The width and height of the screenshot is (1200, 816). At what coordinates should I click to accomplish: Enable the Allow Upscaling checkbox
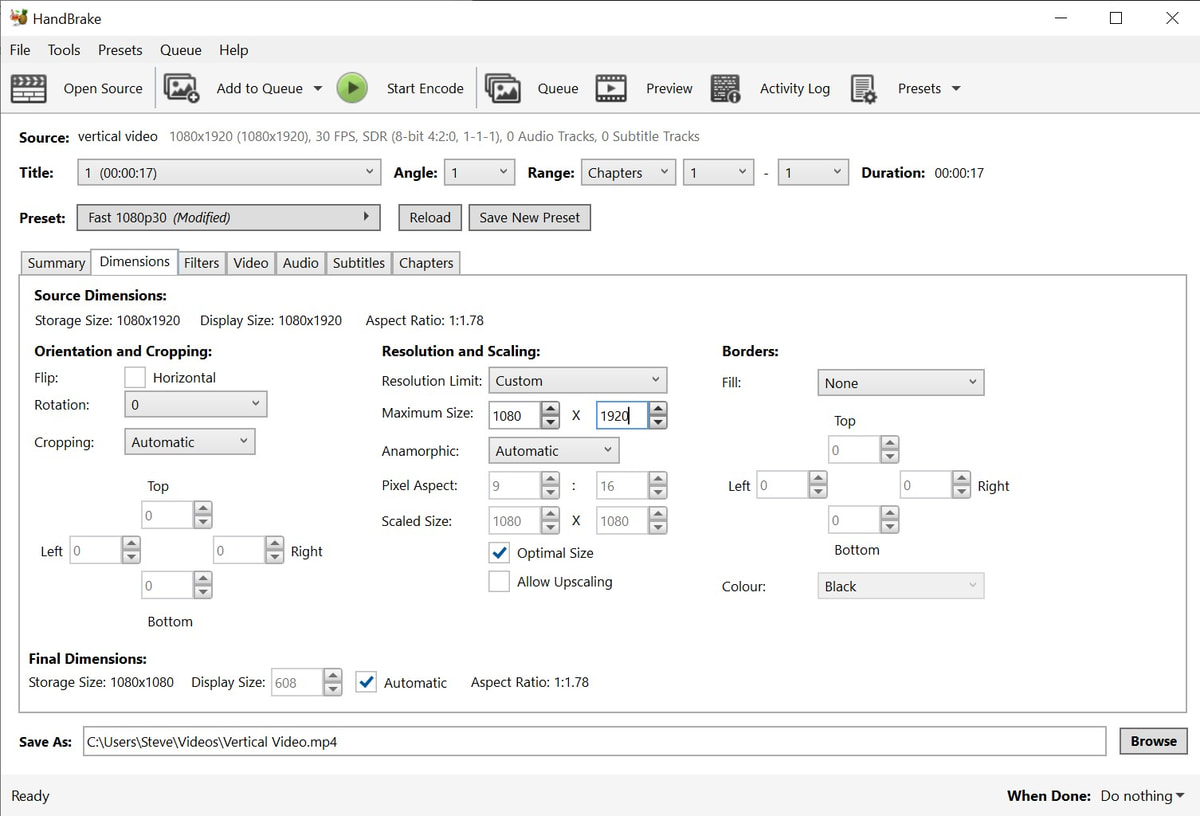[499, 581]
